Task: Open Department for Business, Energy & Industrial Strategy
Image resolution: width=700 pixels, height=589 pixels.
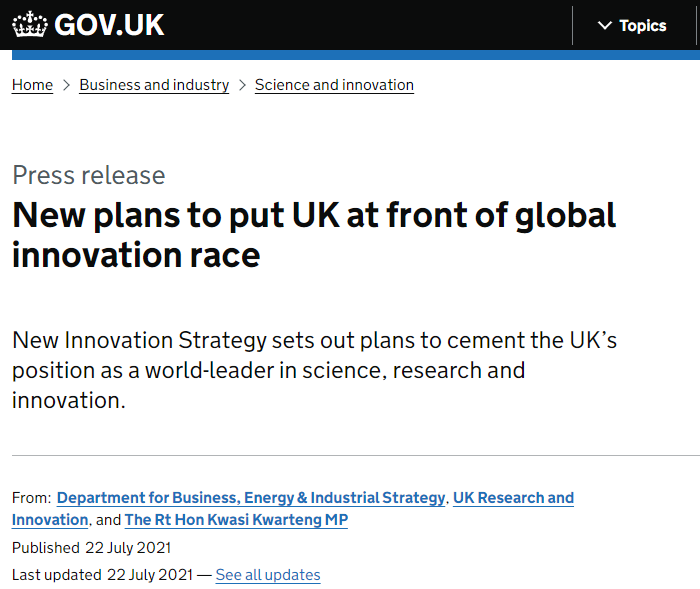Action: 250,498
